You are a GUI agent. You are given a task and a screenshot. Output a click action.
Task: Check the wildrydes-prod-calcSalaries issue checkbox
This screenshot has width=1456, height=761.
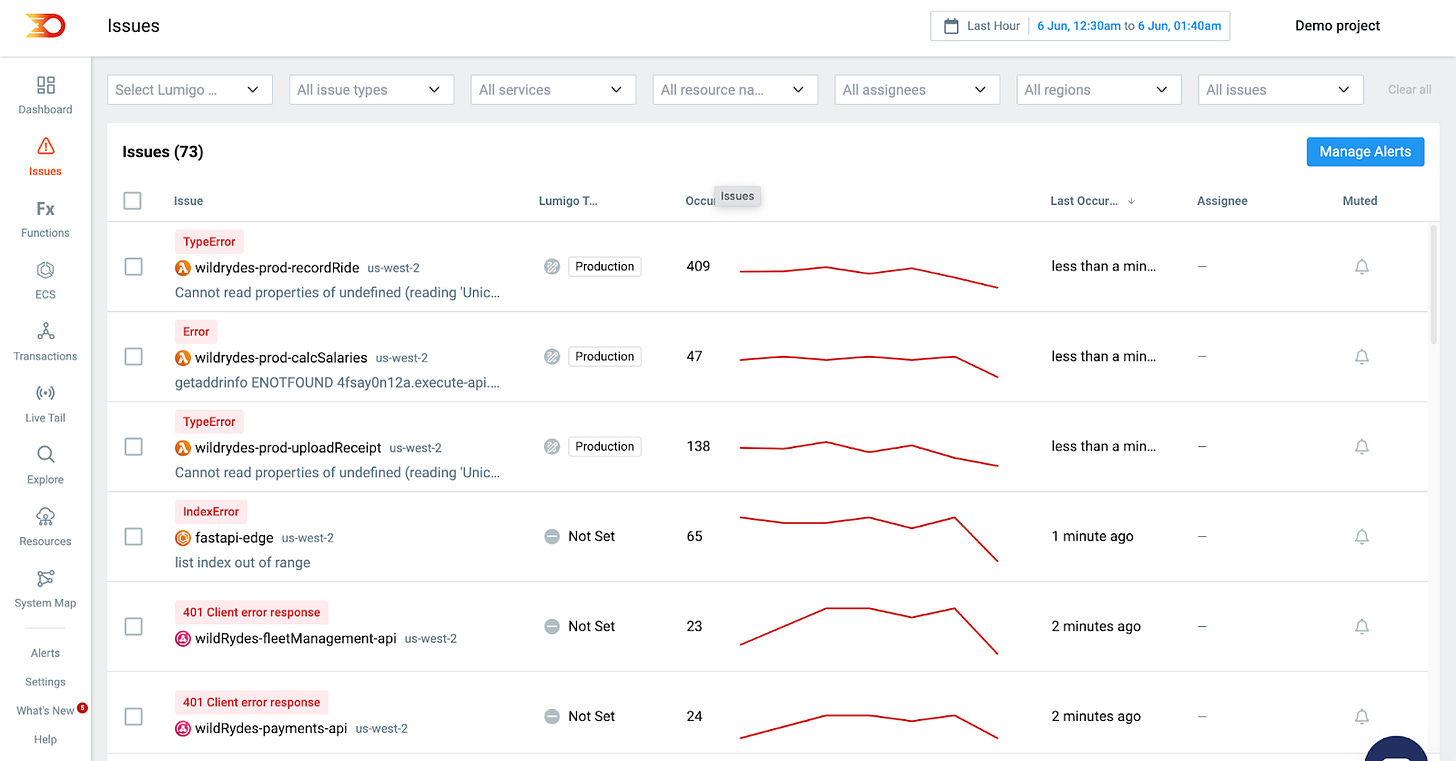pos(133,357)
